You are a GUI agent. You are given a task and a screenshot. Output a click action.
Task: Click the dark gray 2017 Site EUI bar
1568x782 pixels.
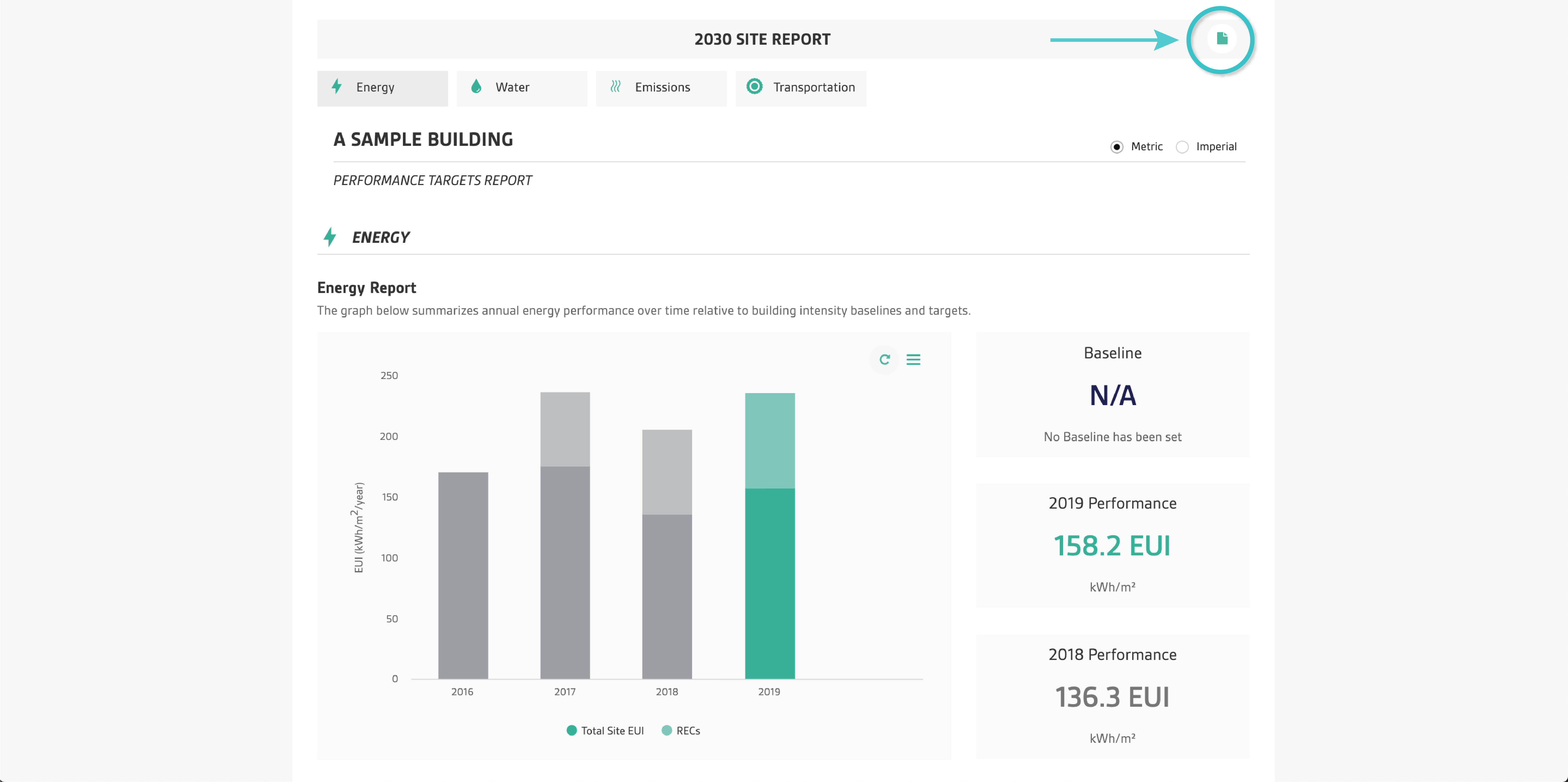pyautogui.click(x=565, y=573)
